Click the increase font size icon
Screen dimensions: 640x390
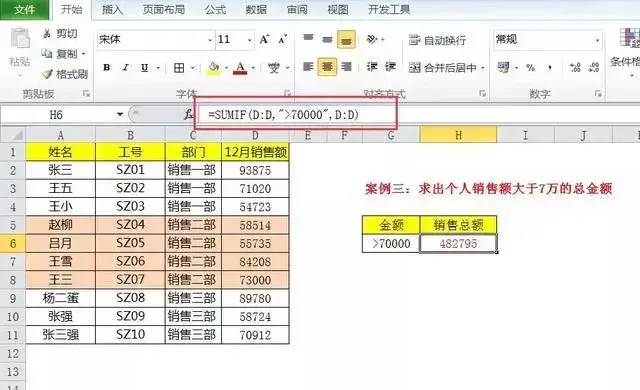[x=264, y=39]
